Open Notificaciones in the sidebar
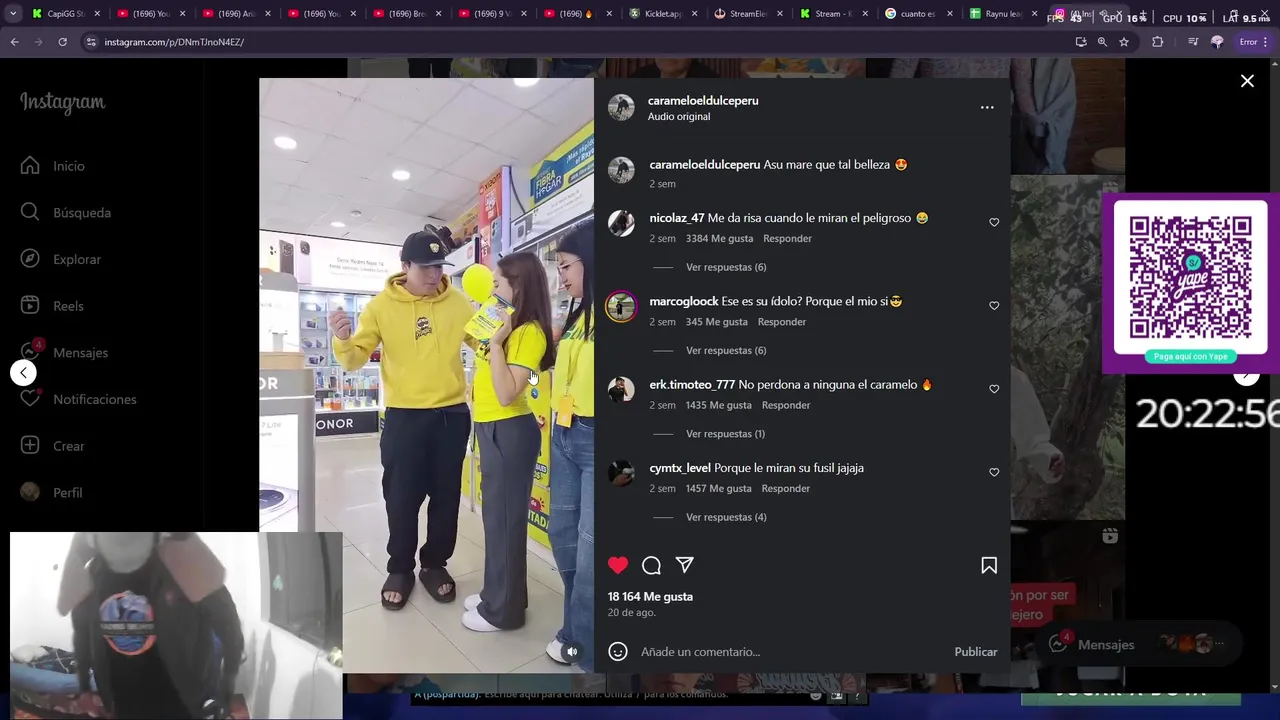This screenshot has width=1280, height=720. pos(79,399)
